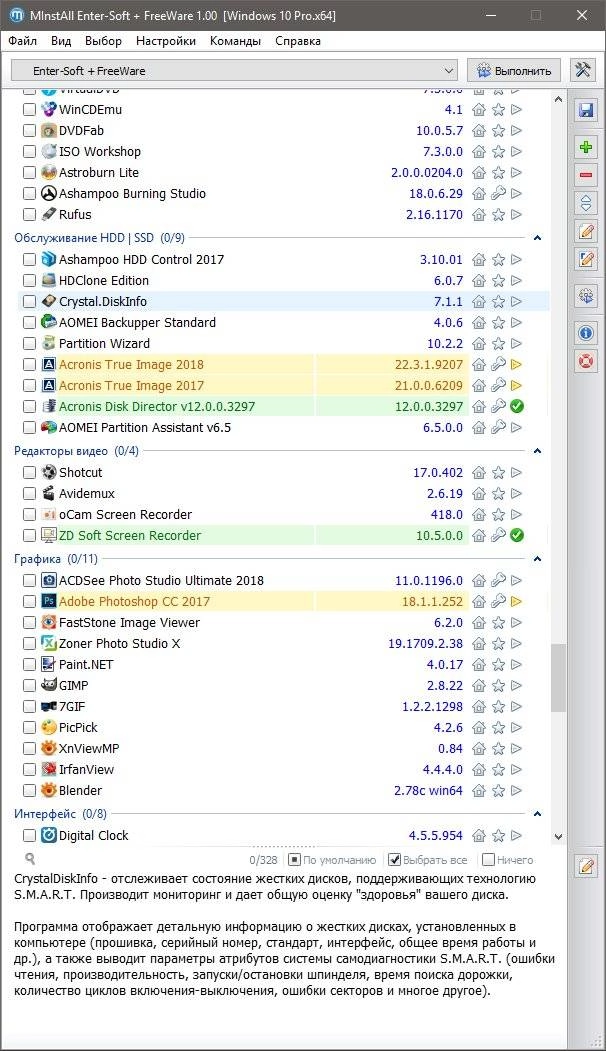Collapse the Графика group
This screenshot has width=606, height=1051.
537,559
